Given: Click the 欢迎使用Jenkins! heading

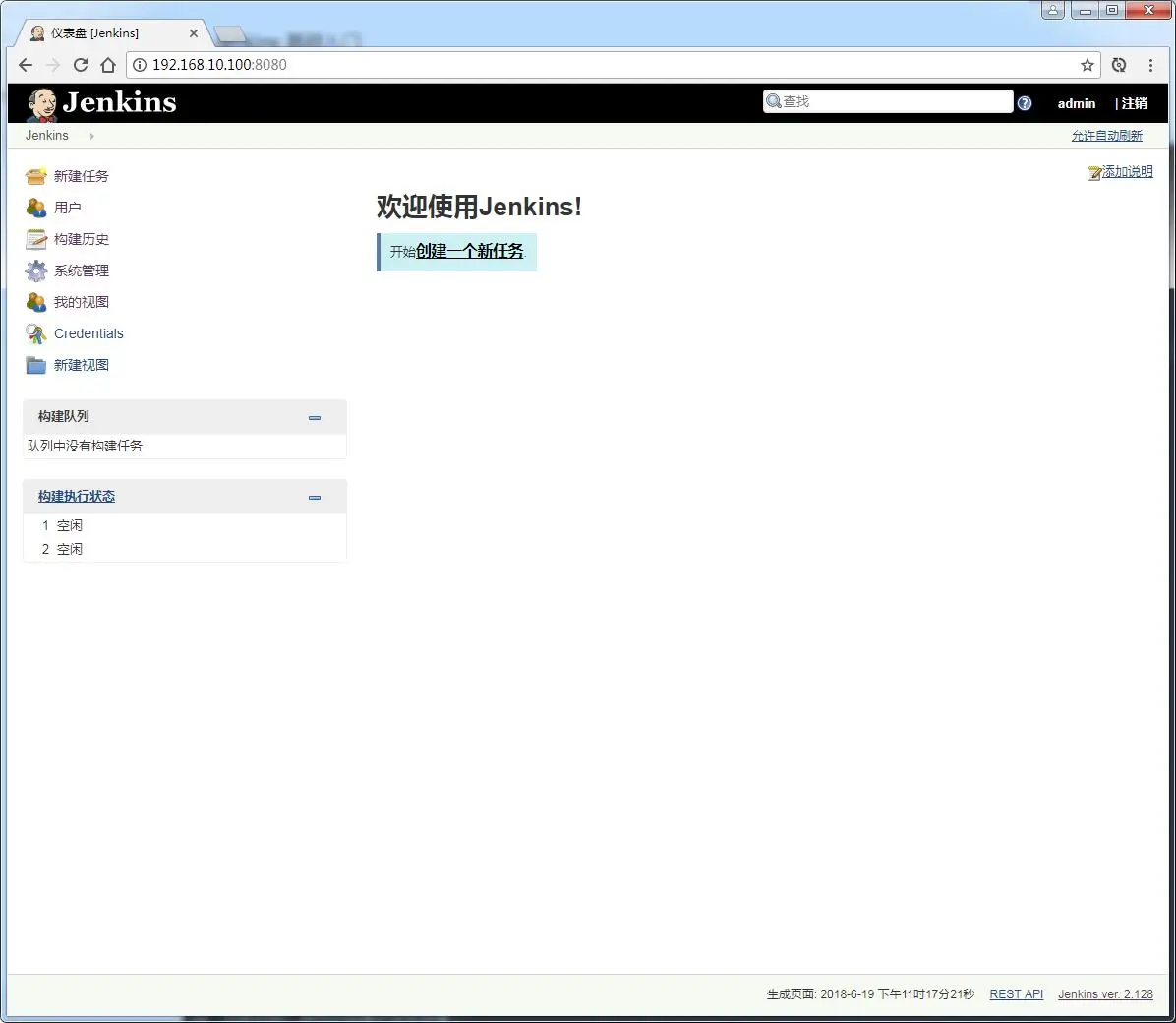Looking at the screenshot, I should (479, 207).
